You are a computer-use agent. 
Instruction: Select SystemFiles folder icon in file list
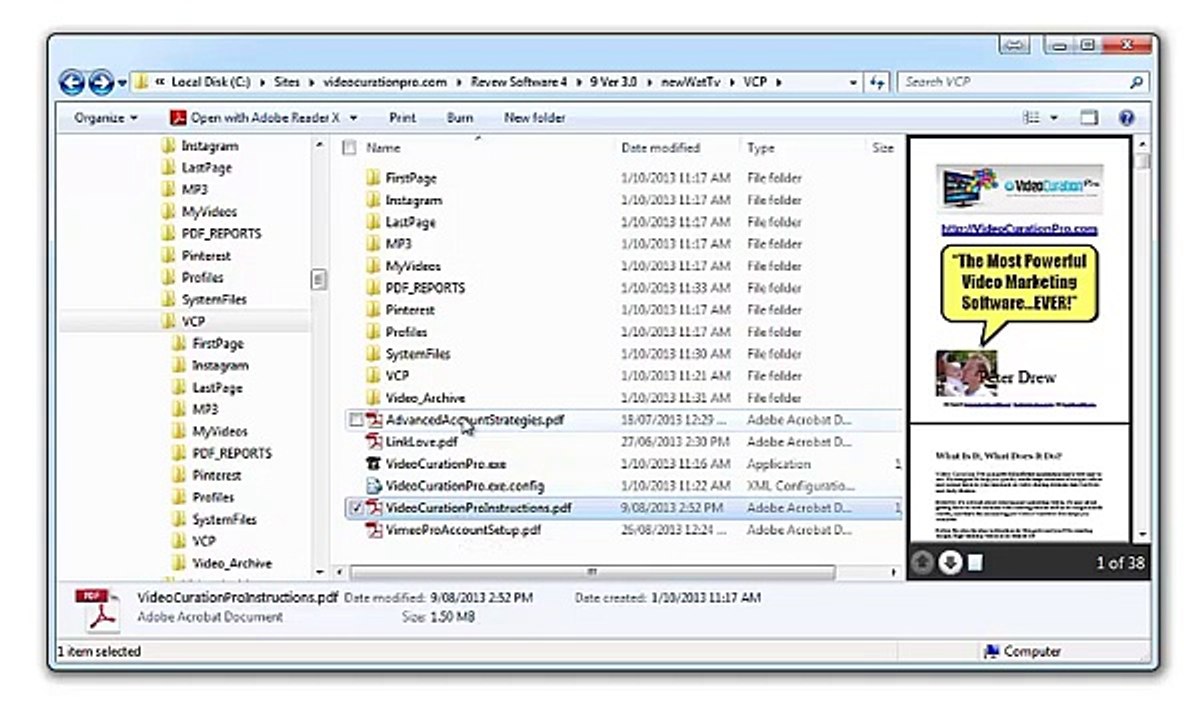pos(373,353)
